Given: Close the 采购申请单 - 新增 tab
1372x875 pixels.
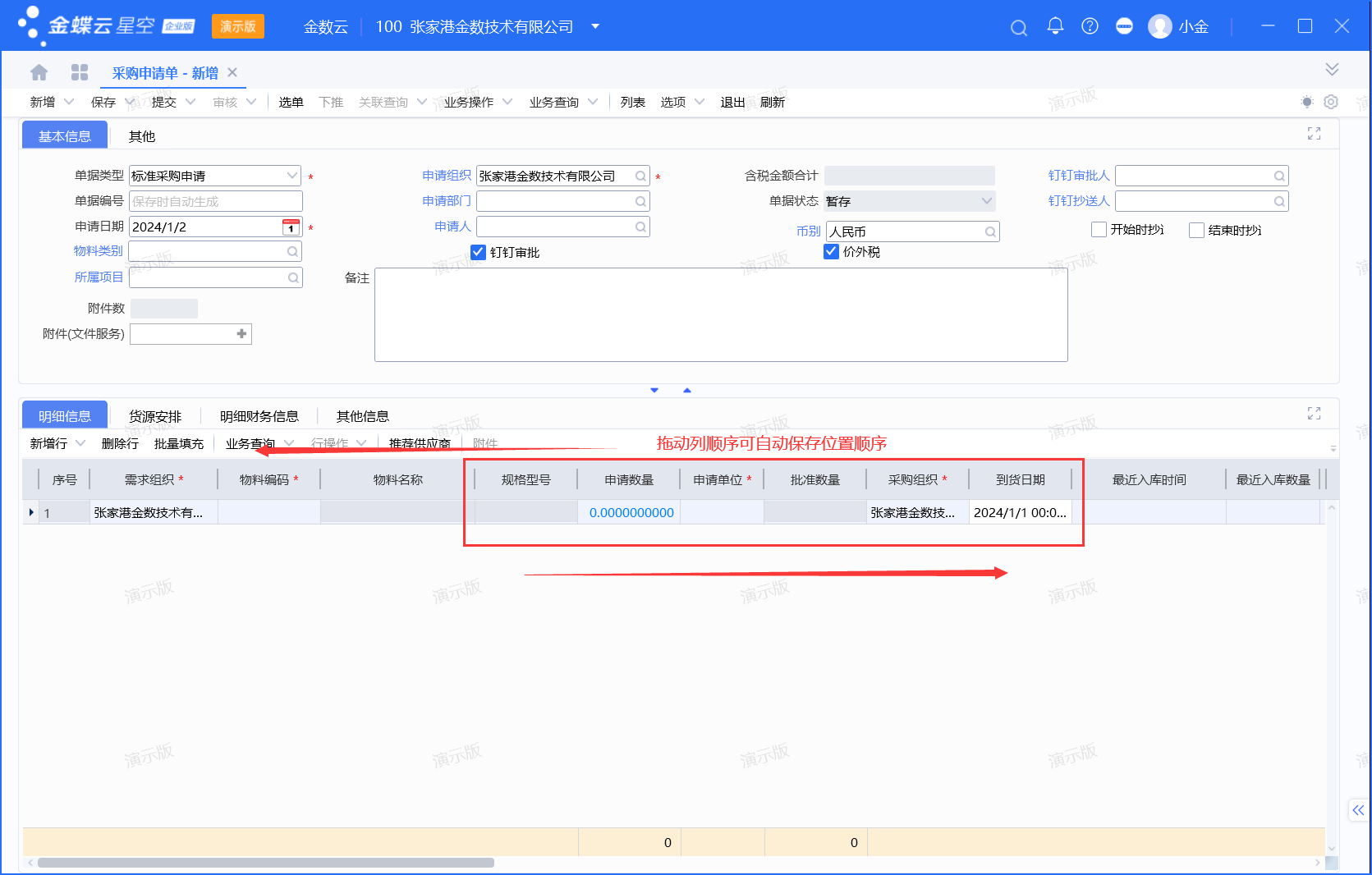Looking at the screenshot, I should [x=232, y=72].
